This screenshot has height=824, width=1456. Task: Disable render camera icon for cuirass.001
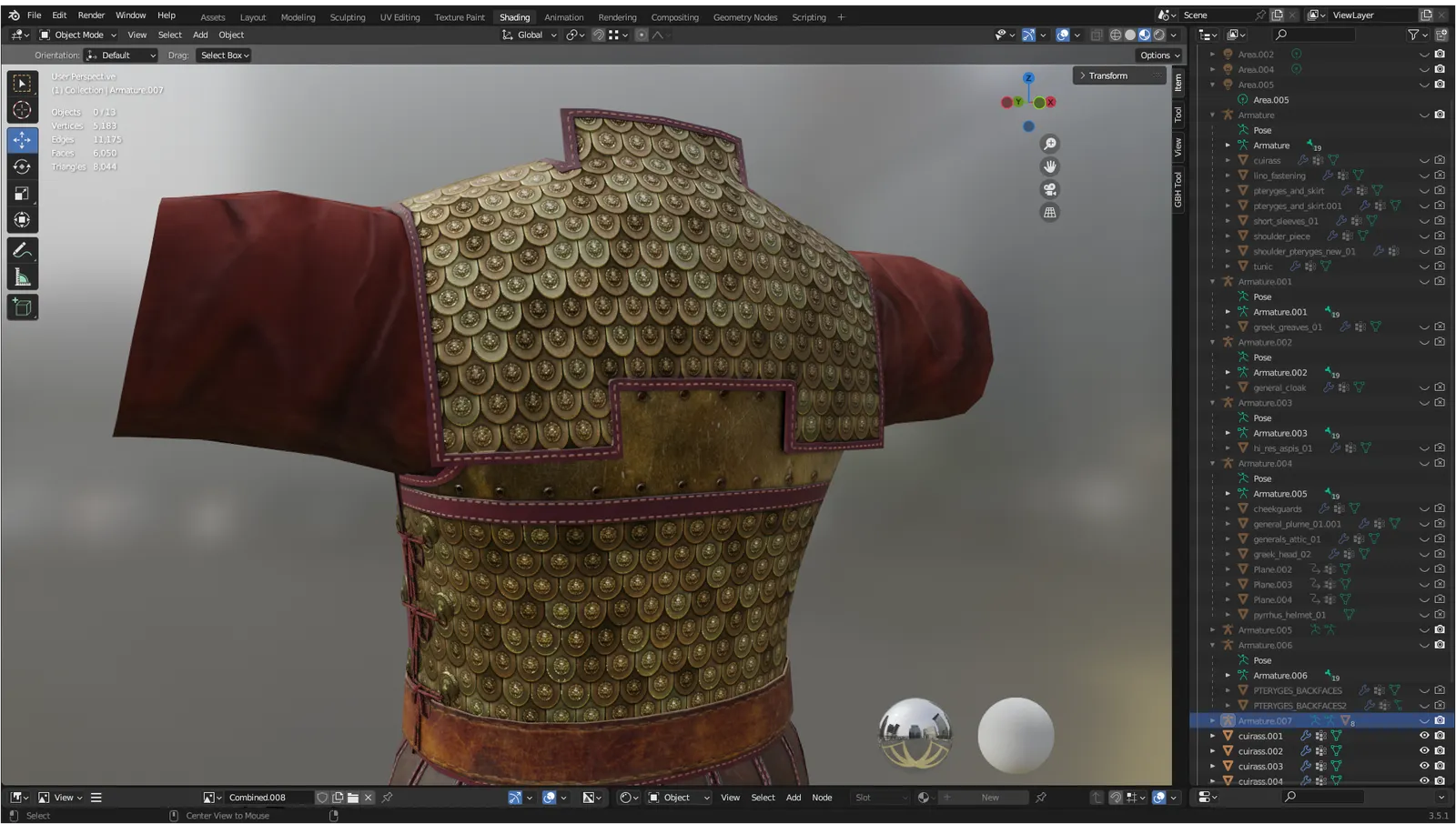click(x=1440, y=736)
